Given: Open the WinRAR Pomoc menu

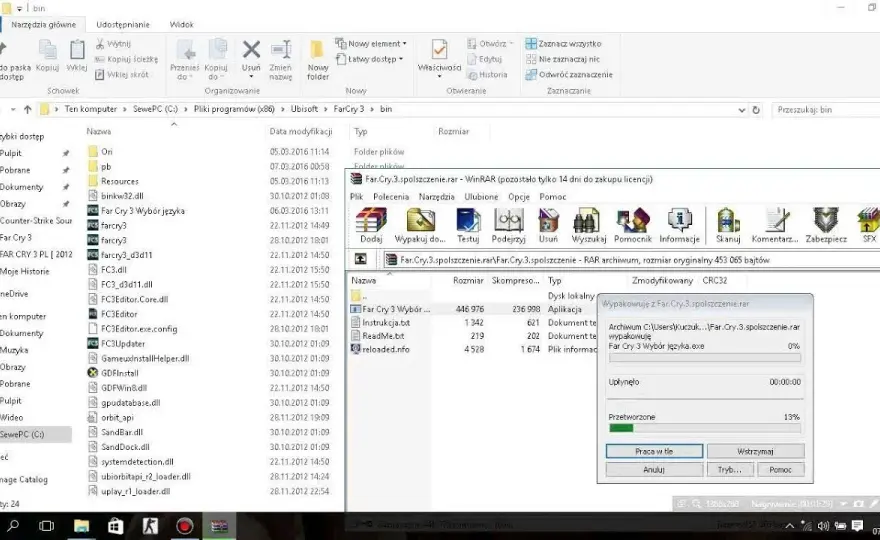Looking at the screenshot, I should (552, 197).
